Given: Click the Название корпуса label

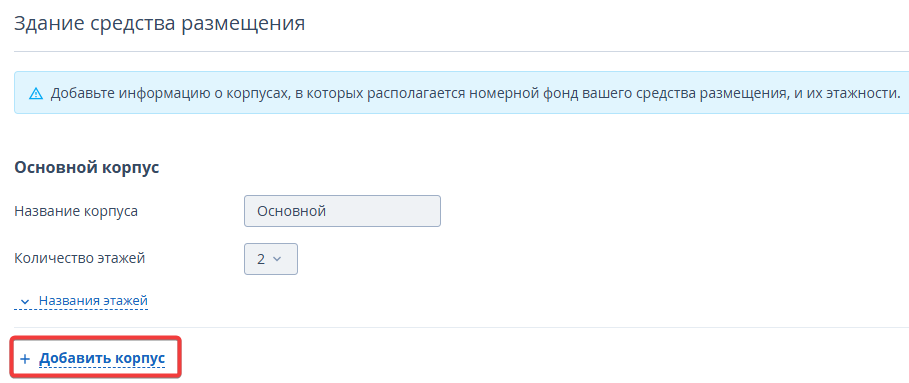Looking at the screenshot, I should [x=76, y=211].
